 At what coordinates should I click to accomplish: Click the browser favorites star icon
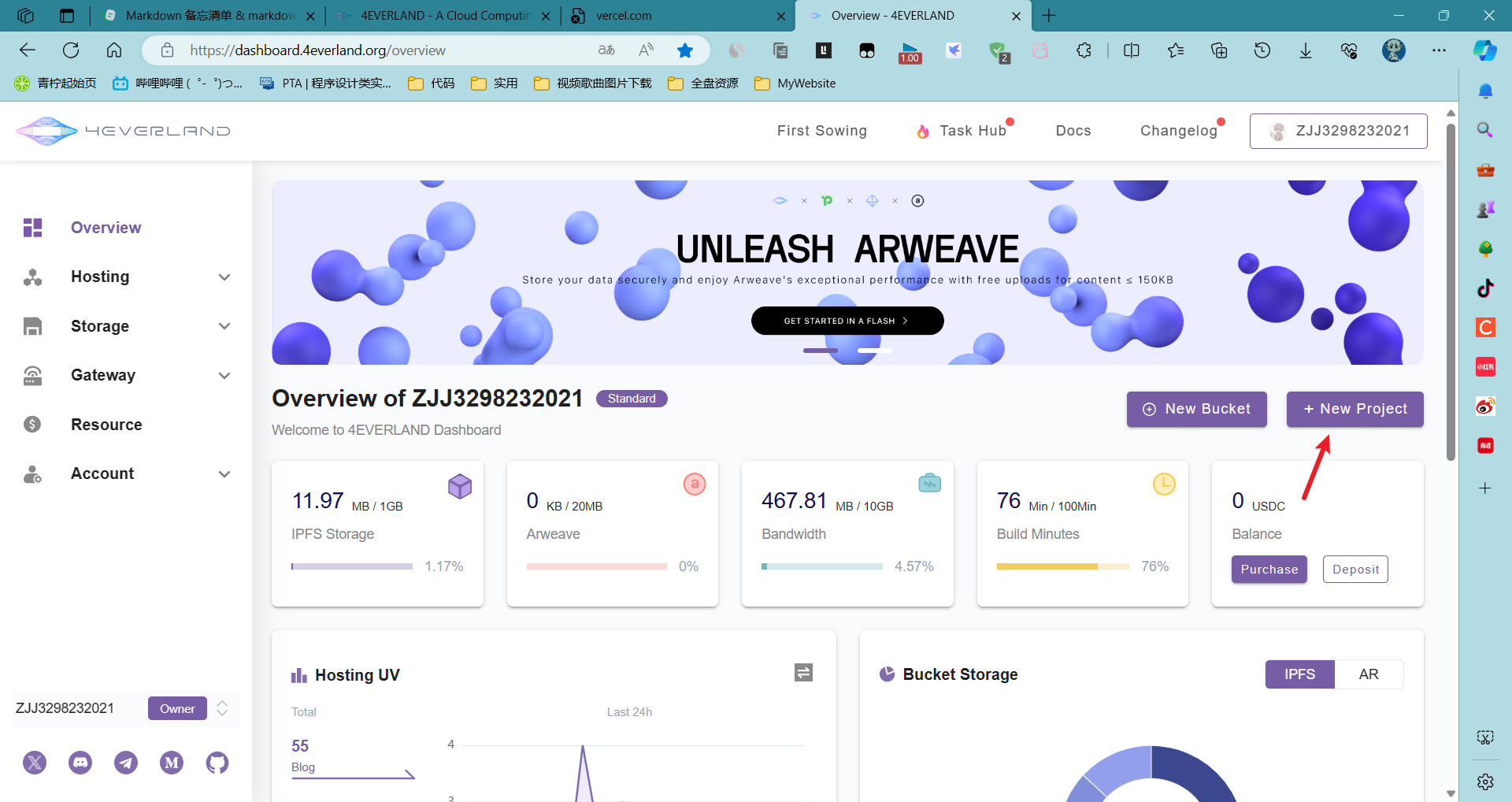click(685, 50)
